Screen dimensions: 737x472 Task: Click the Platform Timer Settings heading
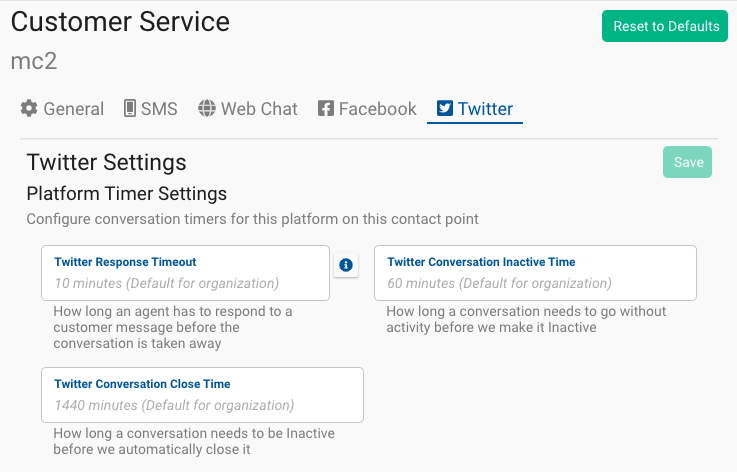click(126, 194)
